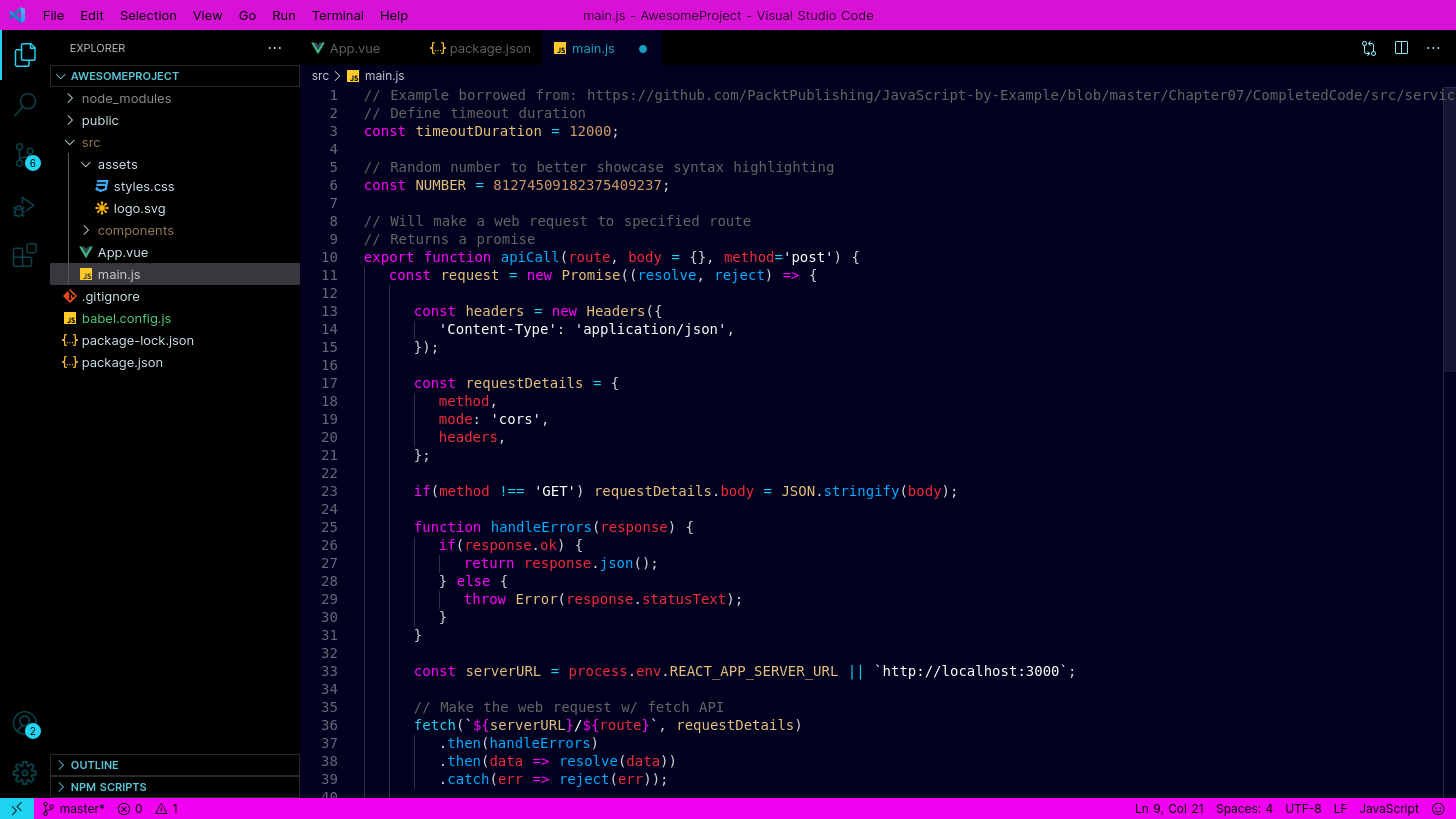Viewport: 1456px width, 819px height.
Task: Open the Accounts menu icon
Action: [25, 724]
